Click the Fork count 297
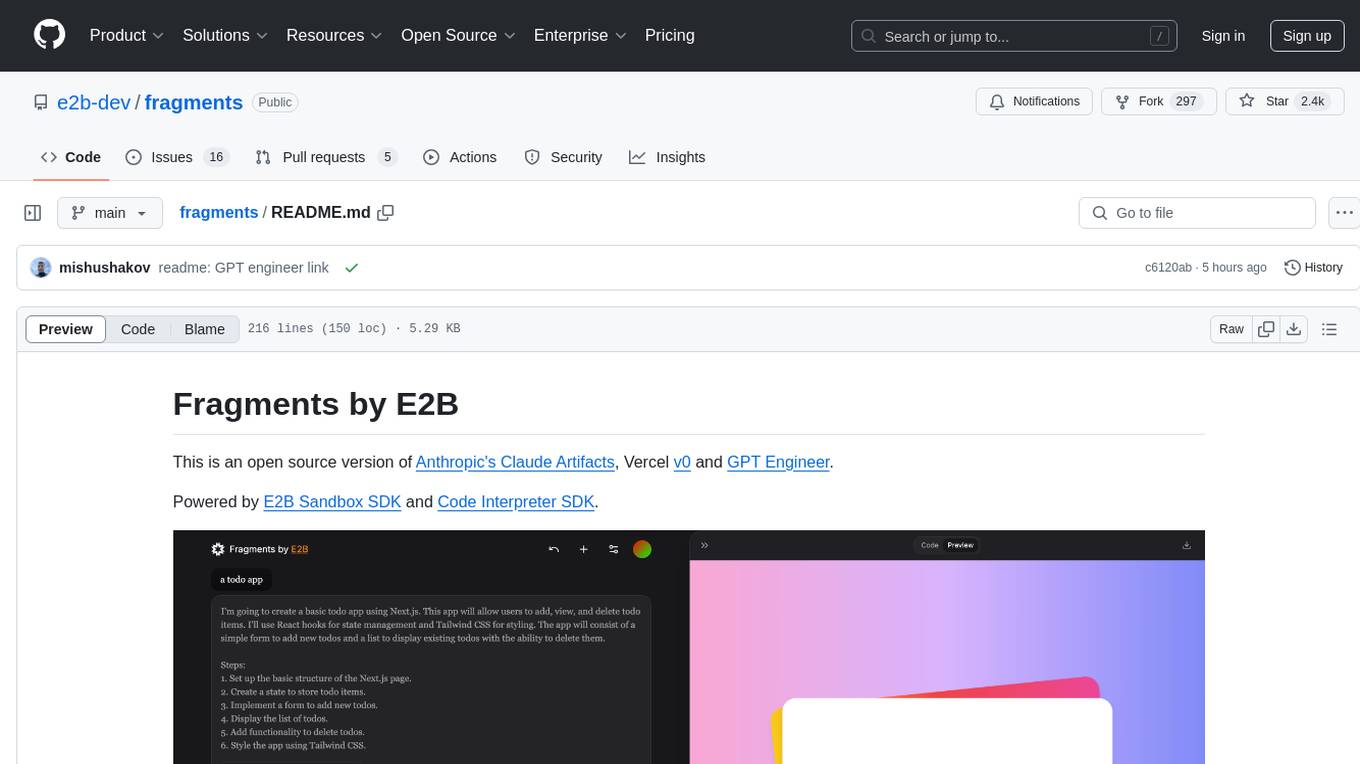 [x=1186, y=102]
